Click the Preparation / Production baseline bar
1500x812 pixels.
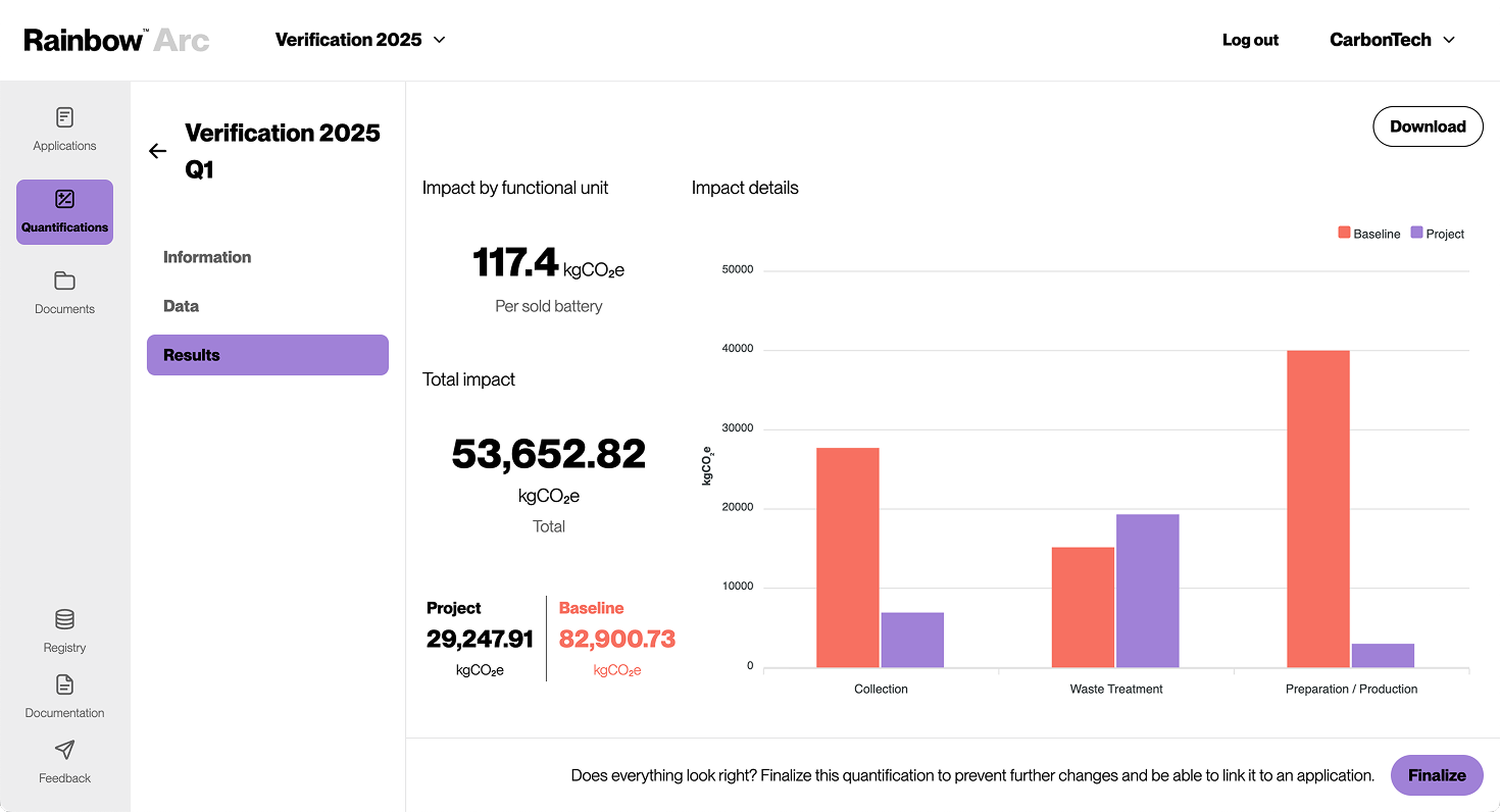(1318, 508)
